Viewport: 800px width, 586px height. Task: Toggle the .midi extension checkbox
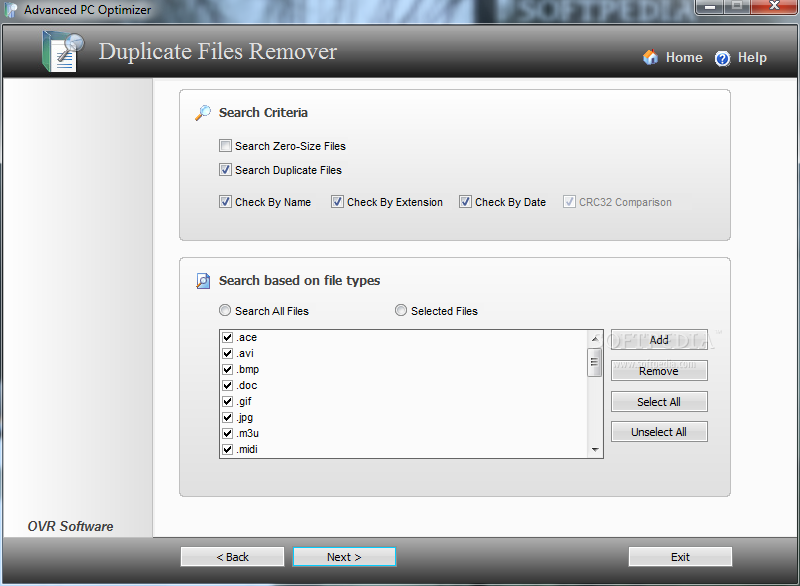coord(228,449)
